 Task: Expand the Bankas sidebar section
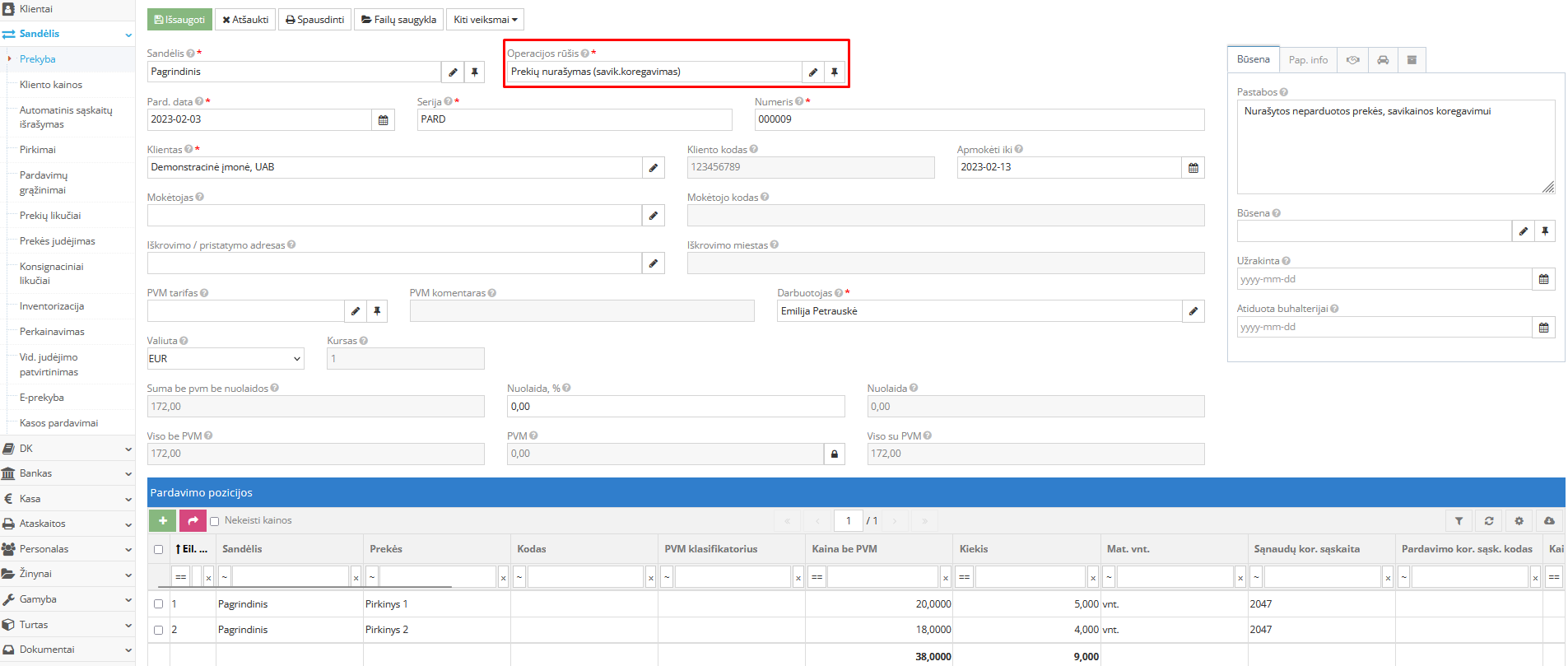click(x=66, y=473)
